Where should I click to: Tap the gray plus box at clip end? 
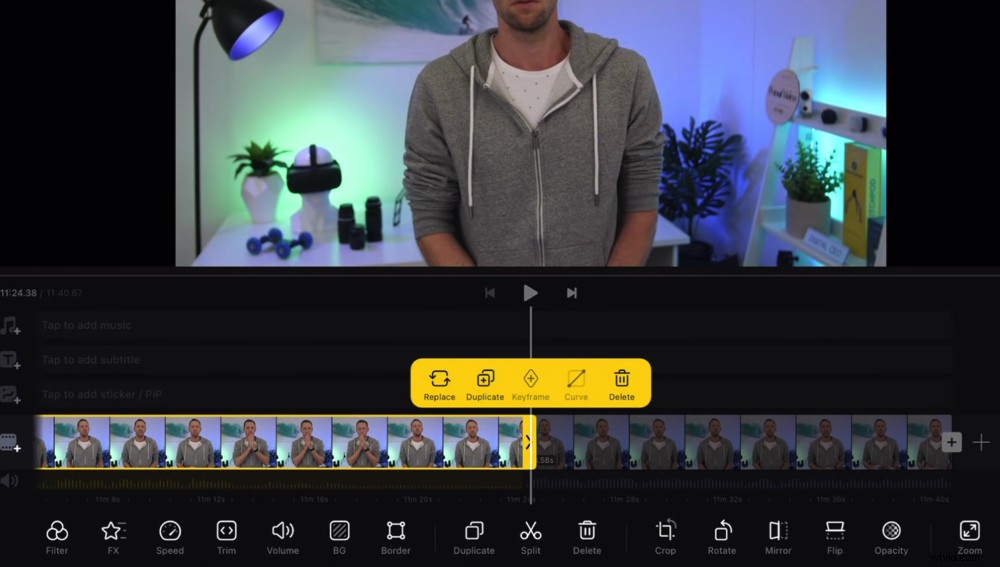coord(951,442)
